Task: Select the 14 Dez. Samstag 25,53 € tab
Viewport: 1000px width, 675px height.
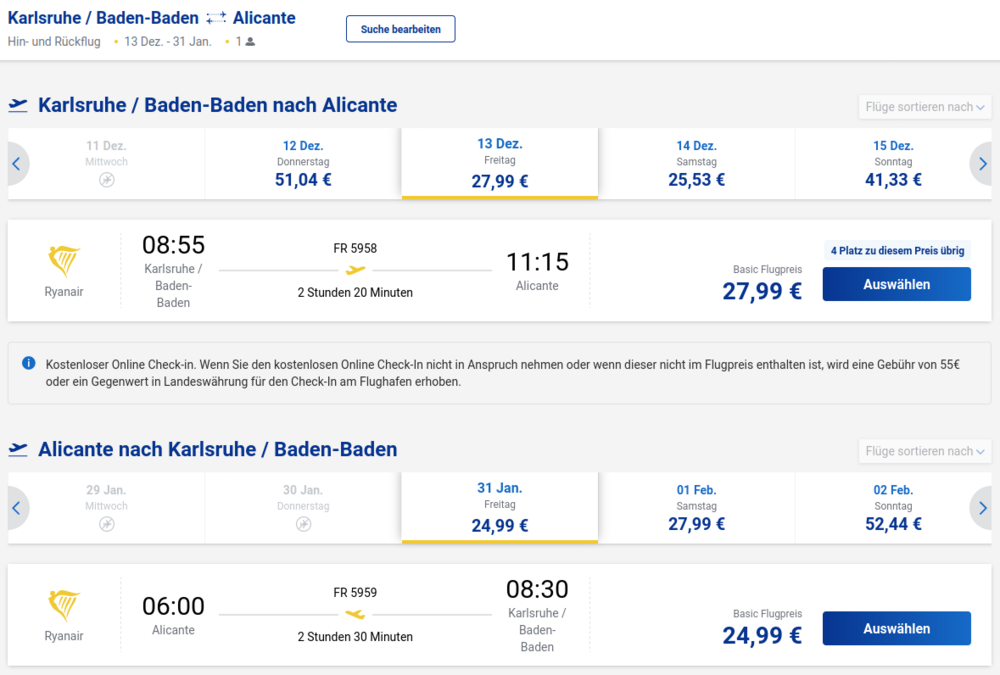Action: coord(696,163)
